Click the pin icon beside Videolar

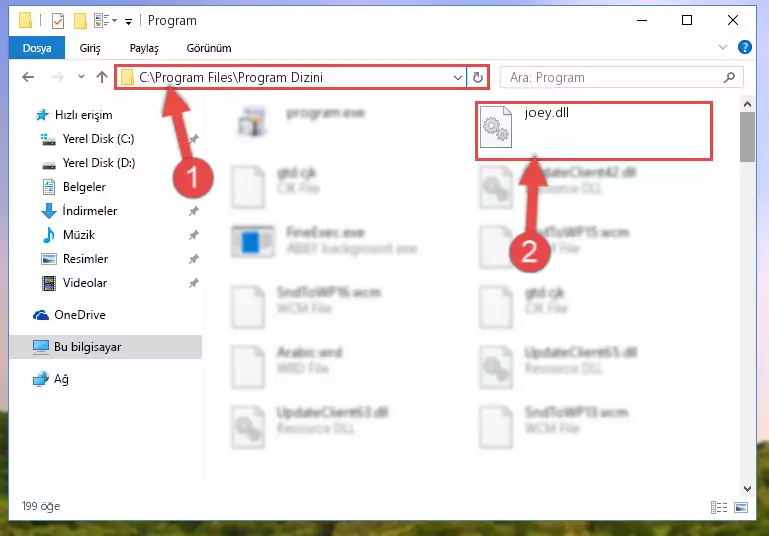click(x=194, y=283)
